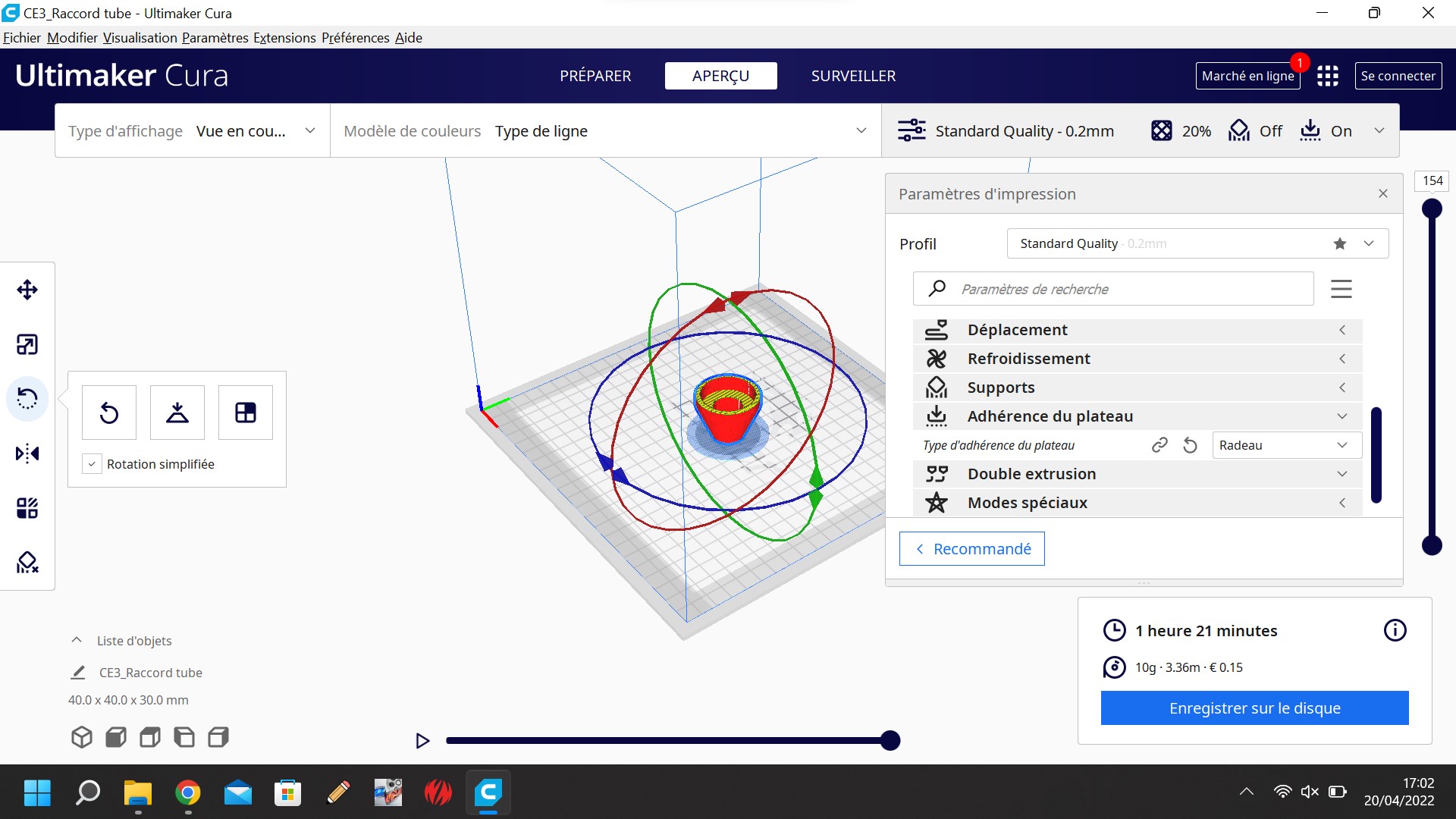Open the Extensions menu

[284, 38]
